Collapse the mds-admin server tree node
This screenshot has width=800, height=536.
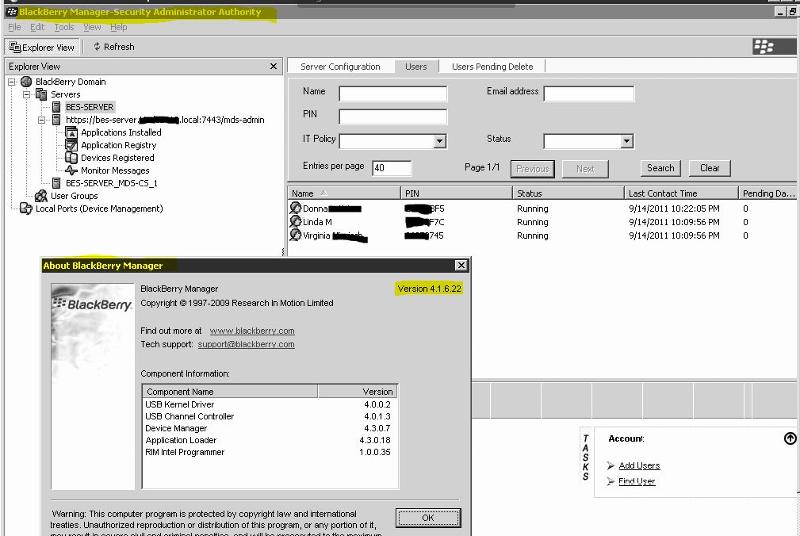[42, 120]
